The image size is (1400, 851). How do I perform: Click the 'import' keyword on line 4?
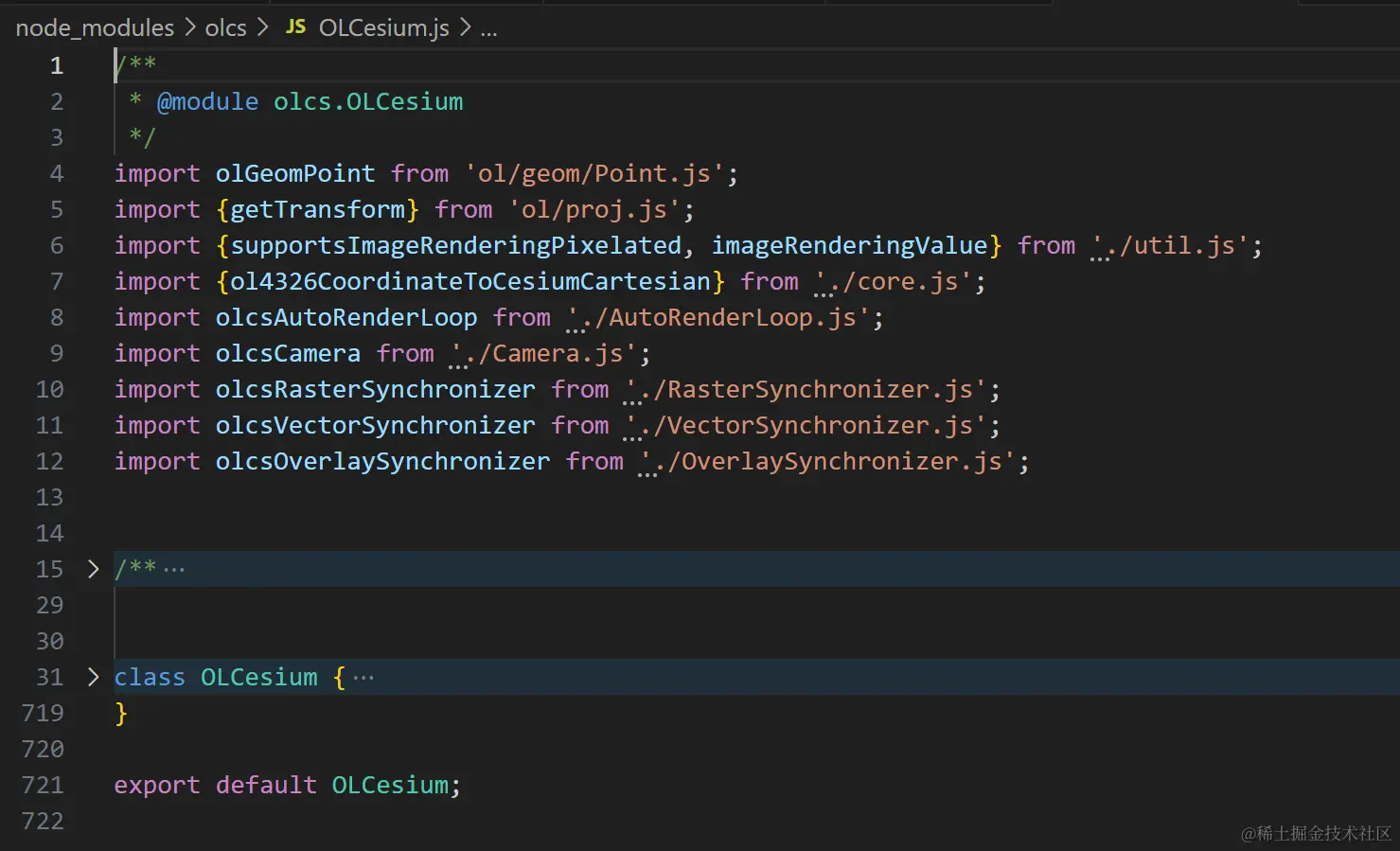157,174
